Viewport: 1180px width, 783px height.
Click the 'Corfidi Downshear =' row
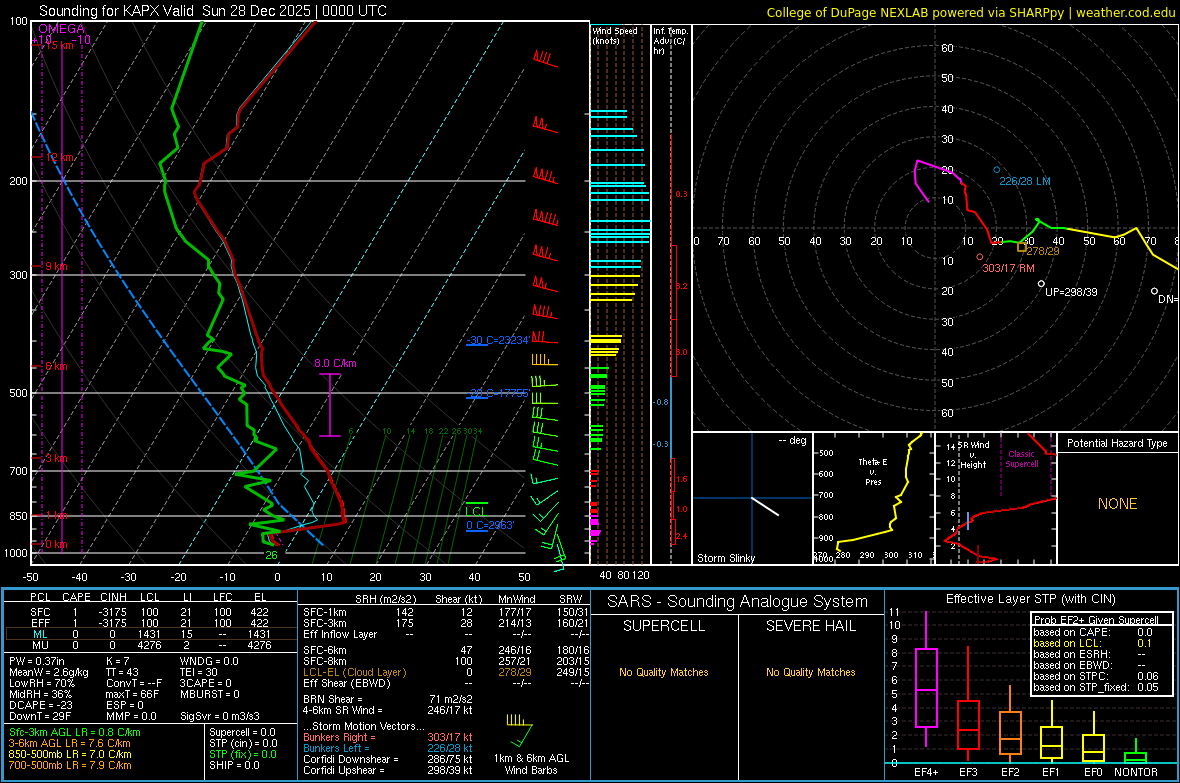tap(388, 759)
